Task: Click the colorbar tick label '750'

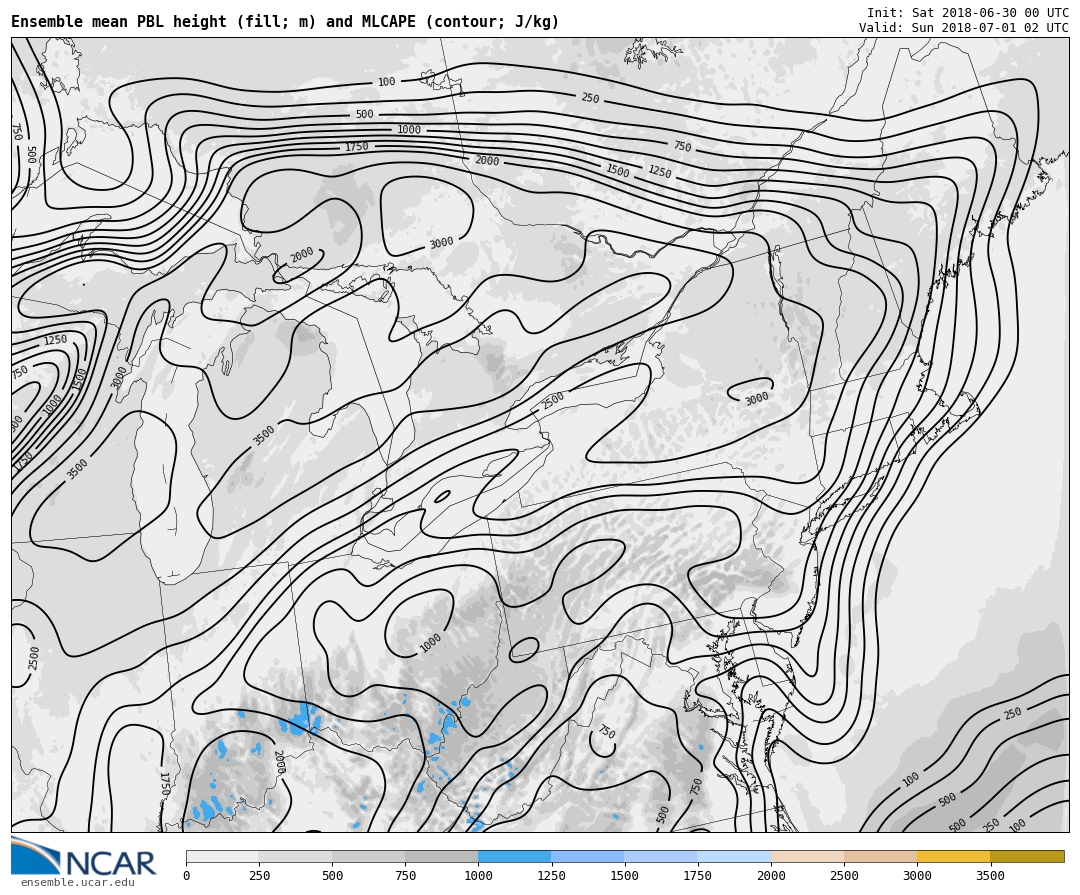Action: 405,876
